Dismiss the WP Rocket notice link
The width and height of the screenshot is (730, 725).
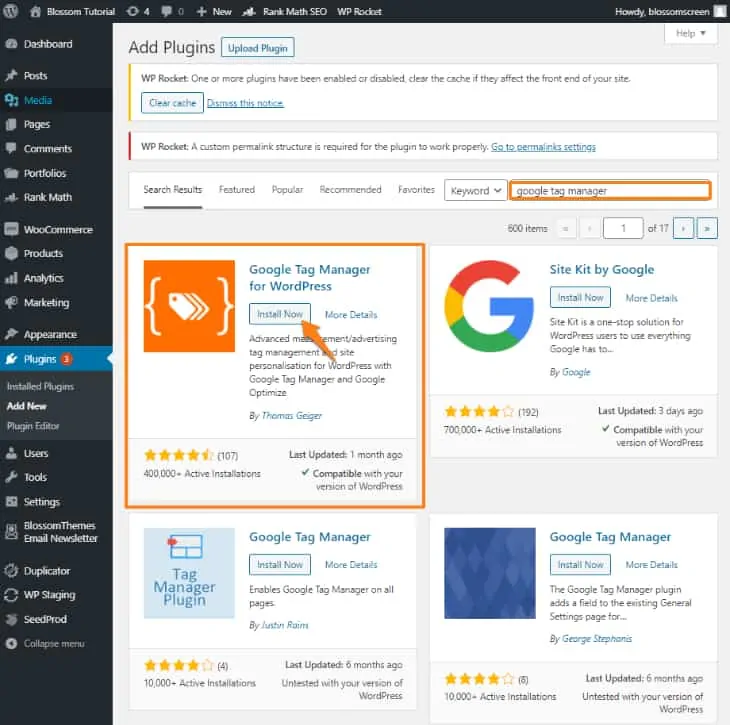tap(245, 103)
